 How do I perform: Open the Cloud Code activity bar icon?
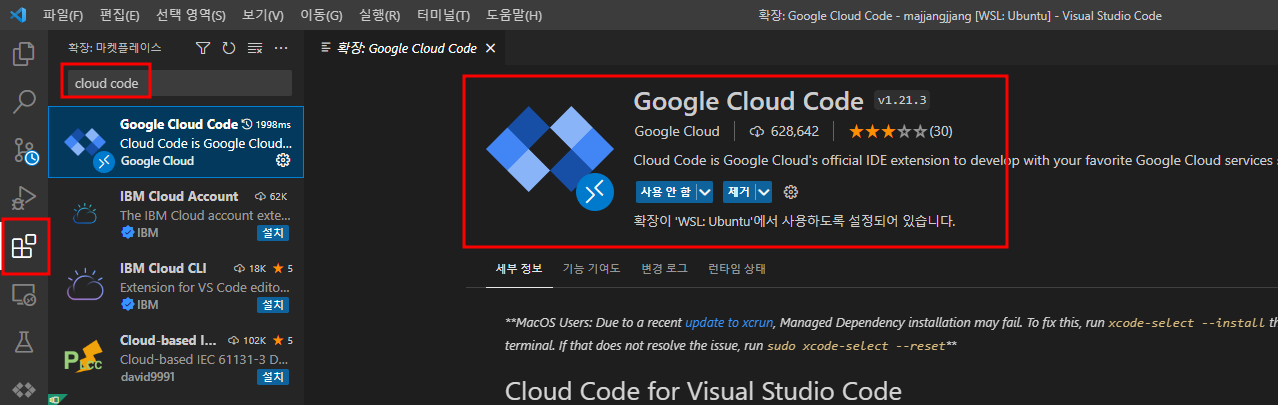pos(24,388)
